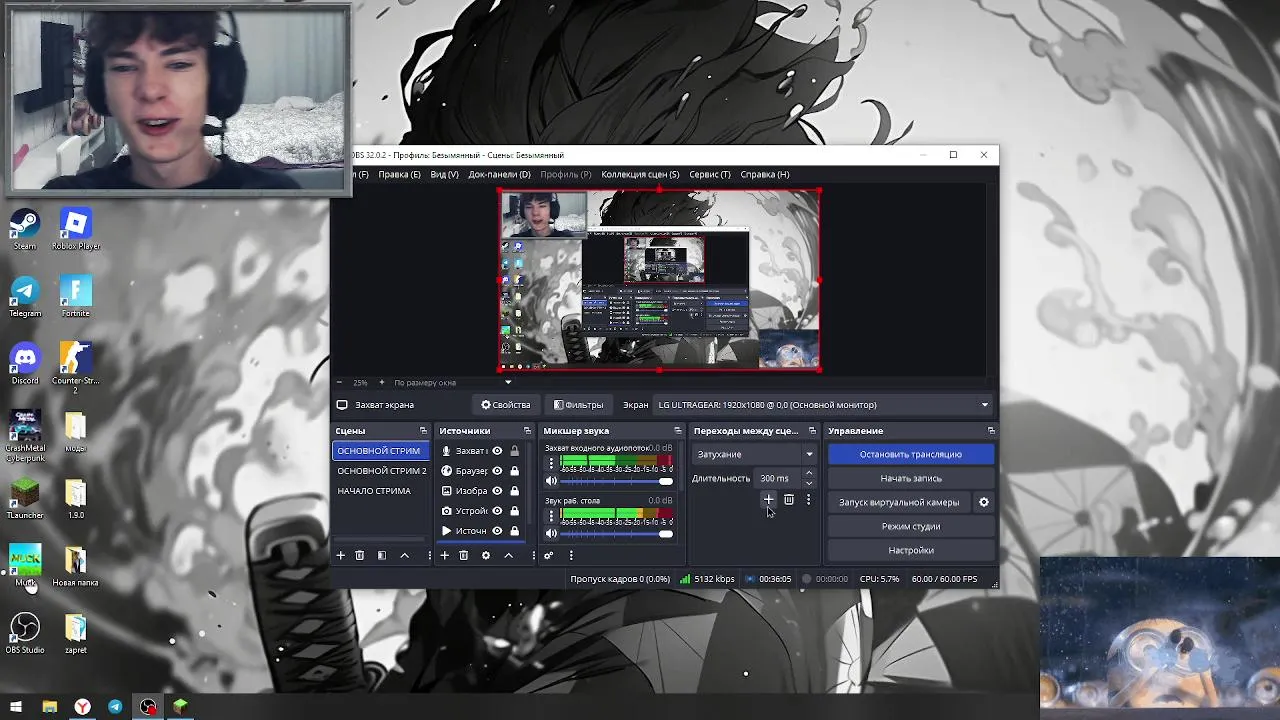Toggle eye on Источник media source
Image resolution: width=1280 pixels, height=720 pixels.
497,531
